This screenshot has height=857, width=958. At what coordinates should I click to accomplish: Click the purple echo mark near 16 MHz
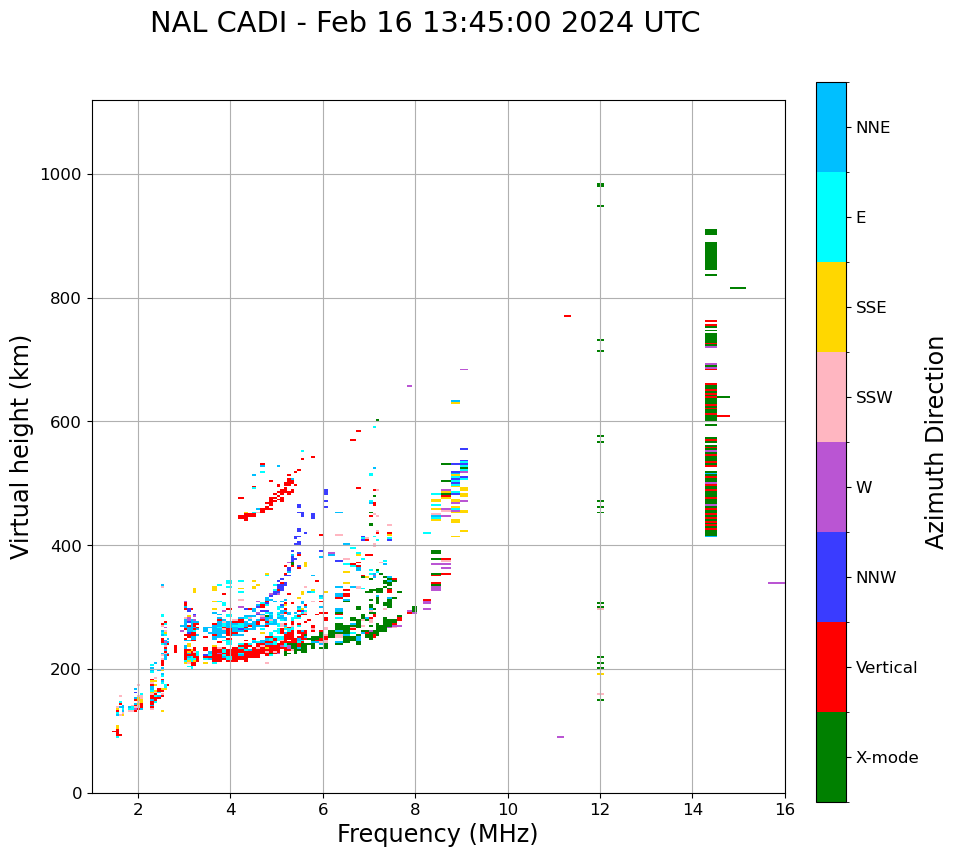point(776,583)
